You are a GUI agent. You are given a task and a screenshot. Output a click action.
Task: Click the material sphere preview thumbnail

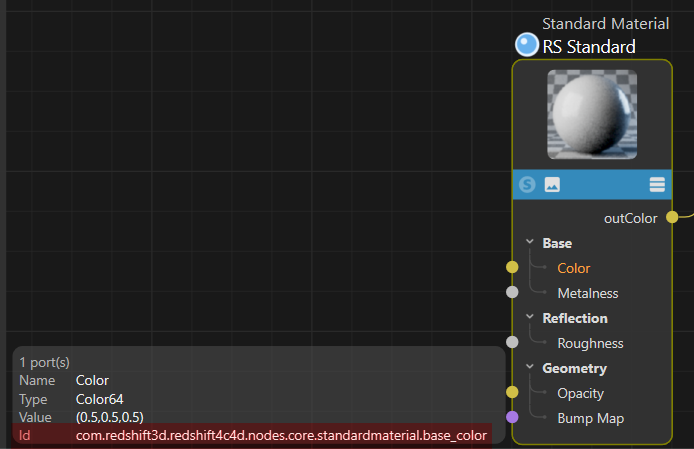592,115
